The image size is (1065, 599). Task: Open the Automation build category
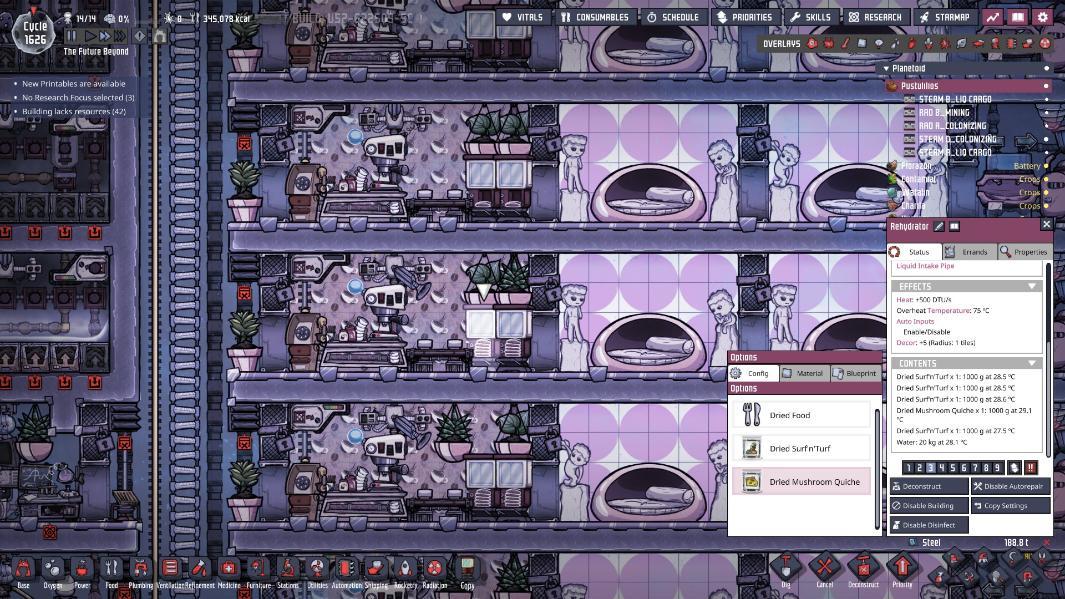pos(346,571)
